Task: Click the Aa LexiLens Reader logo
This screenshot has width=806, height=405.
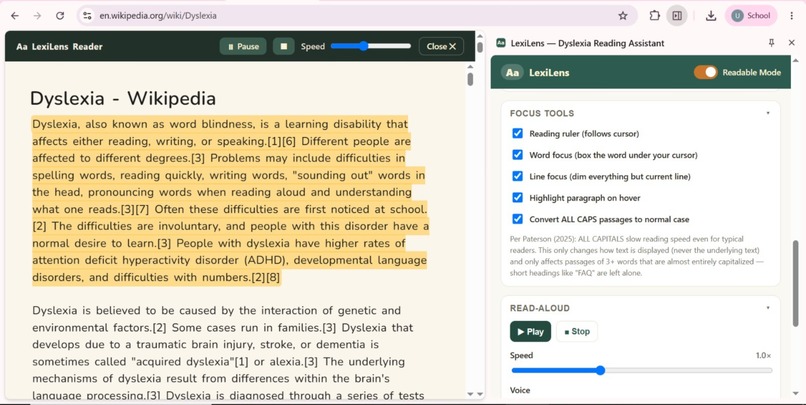Action: tap(59, 47)
